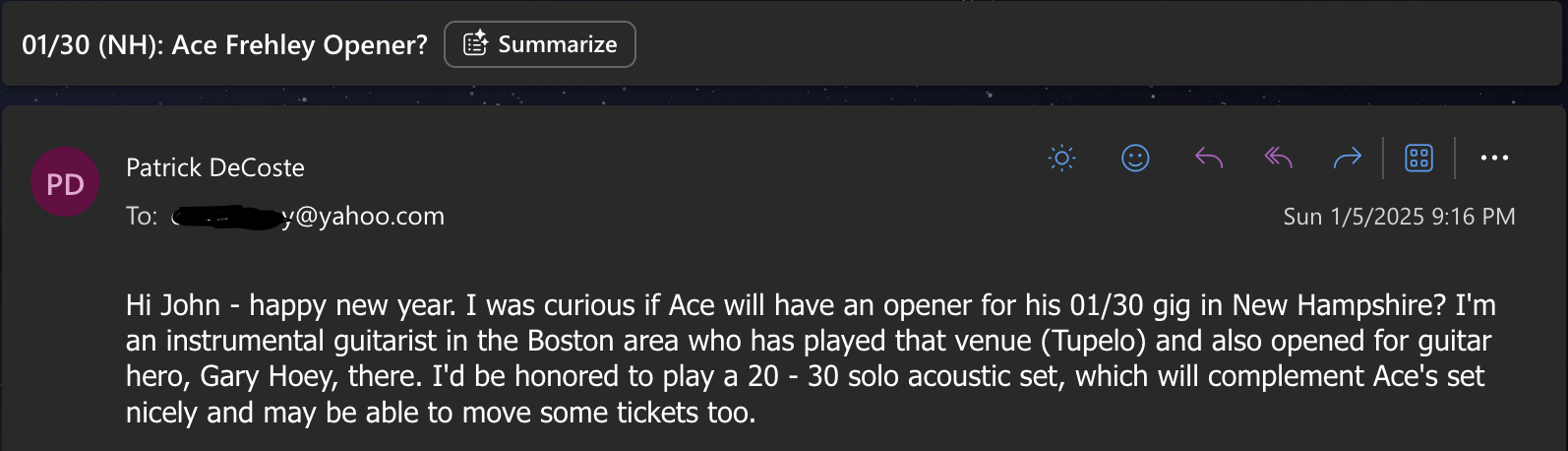The image size is (1568, 451).
Task: Open the Apps grid icon
Action: (x=1418, y=158)
